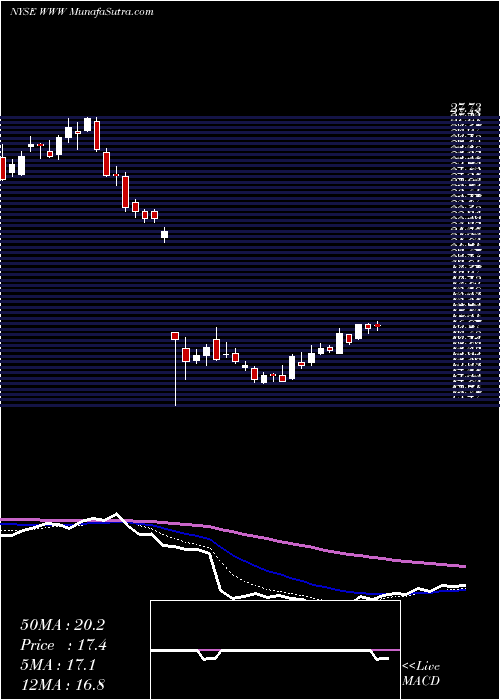Click the <<Live MACD label
This screenshot has height=700, width=500.
coord(421,674)
